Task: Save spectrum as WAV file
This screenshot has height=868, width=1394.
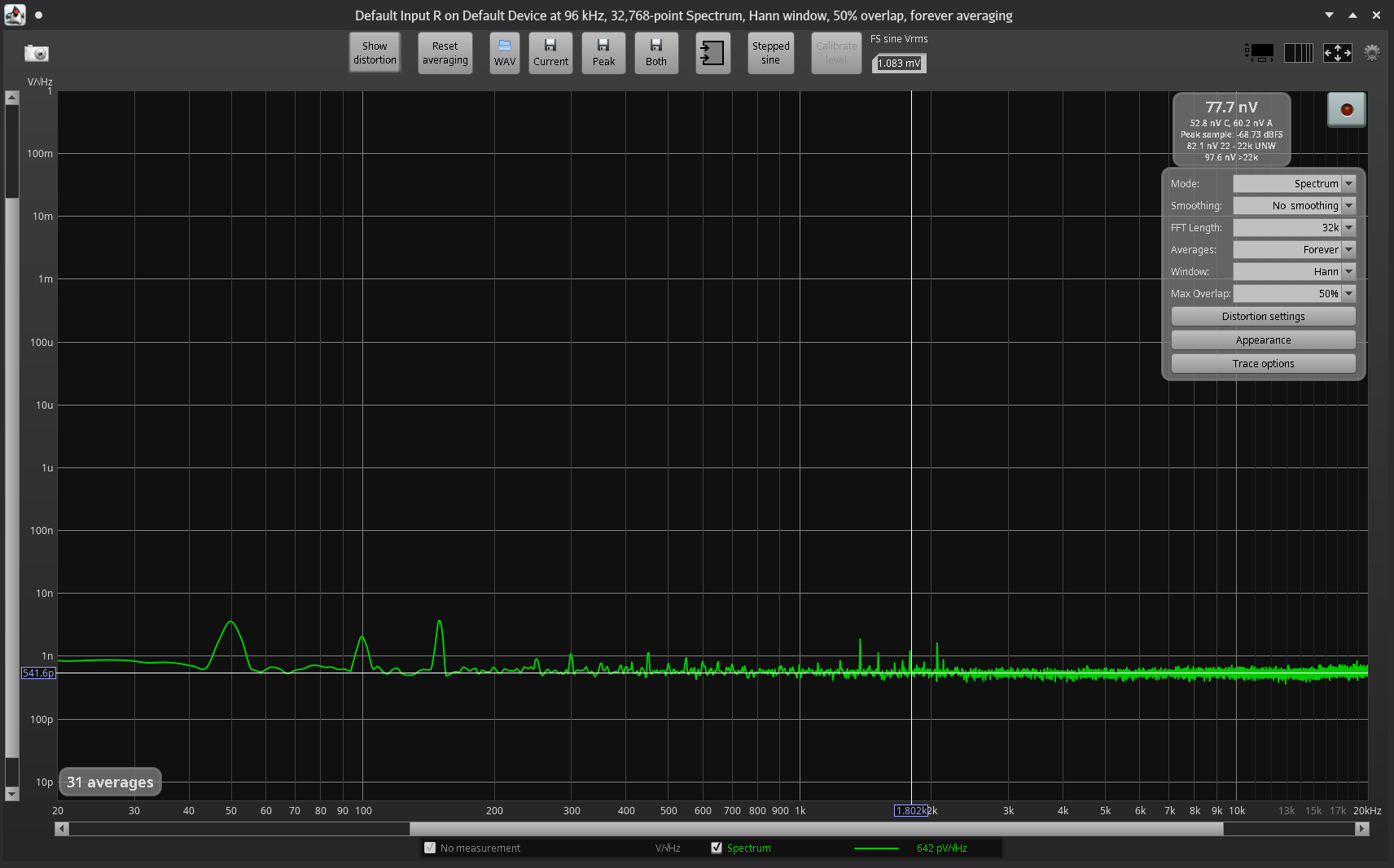Action: pos(505,53)
